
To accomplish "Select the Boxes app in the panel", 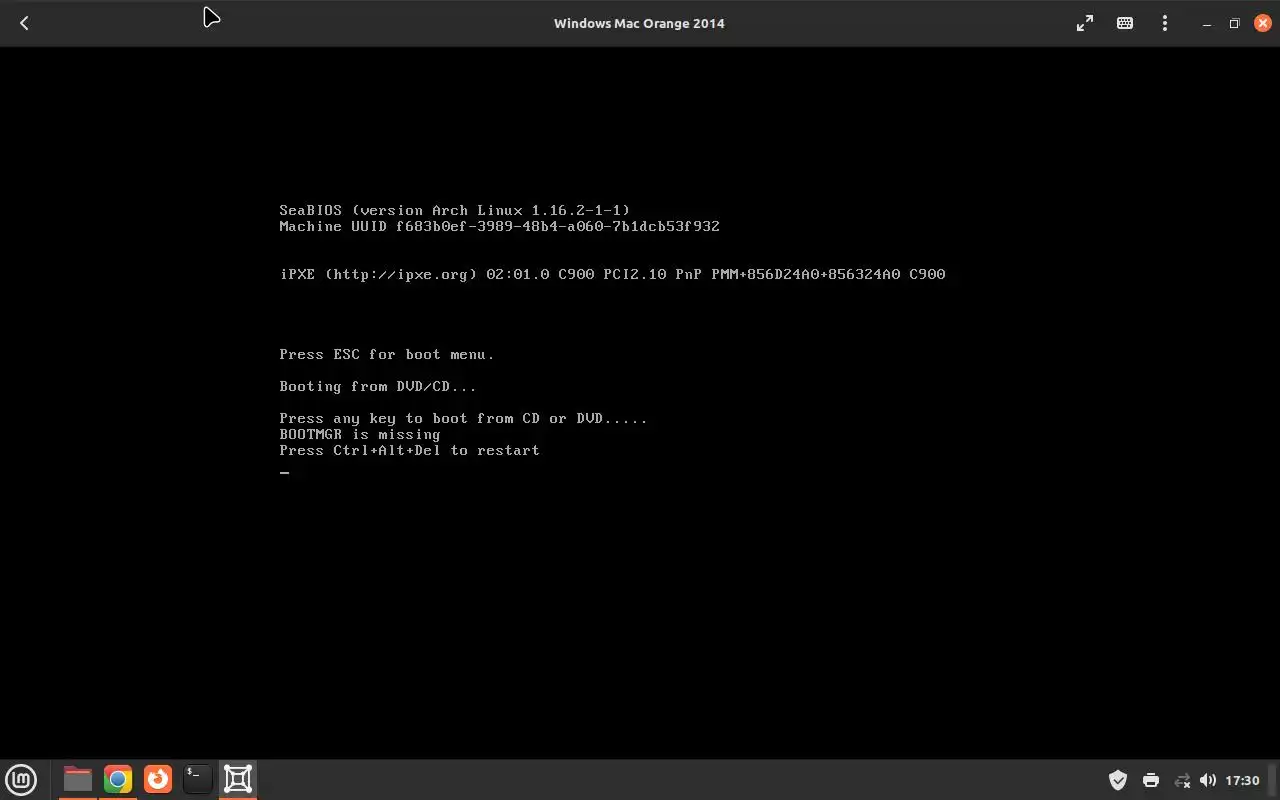I will 238,779.
